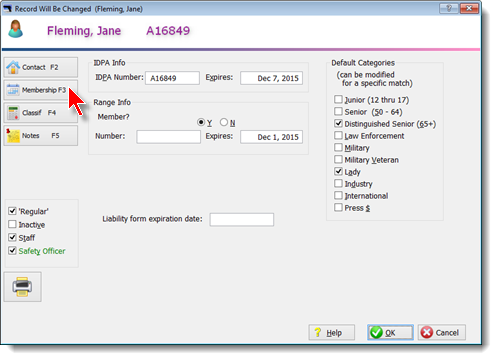Click the Range Number input field
497x360 pixels.
tap(168, 137)
